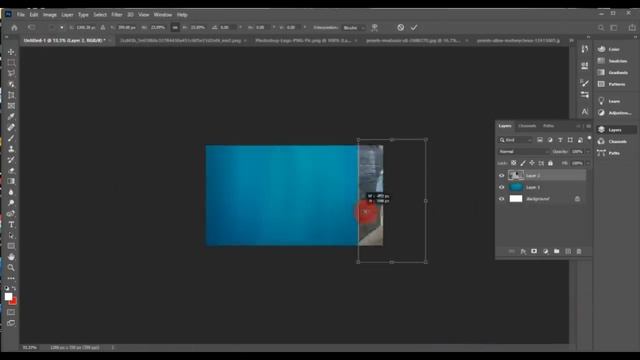
Task: Select the Move tool
Action: 11,52
